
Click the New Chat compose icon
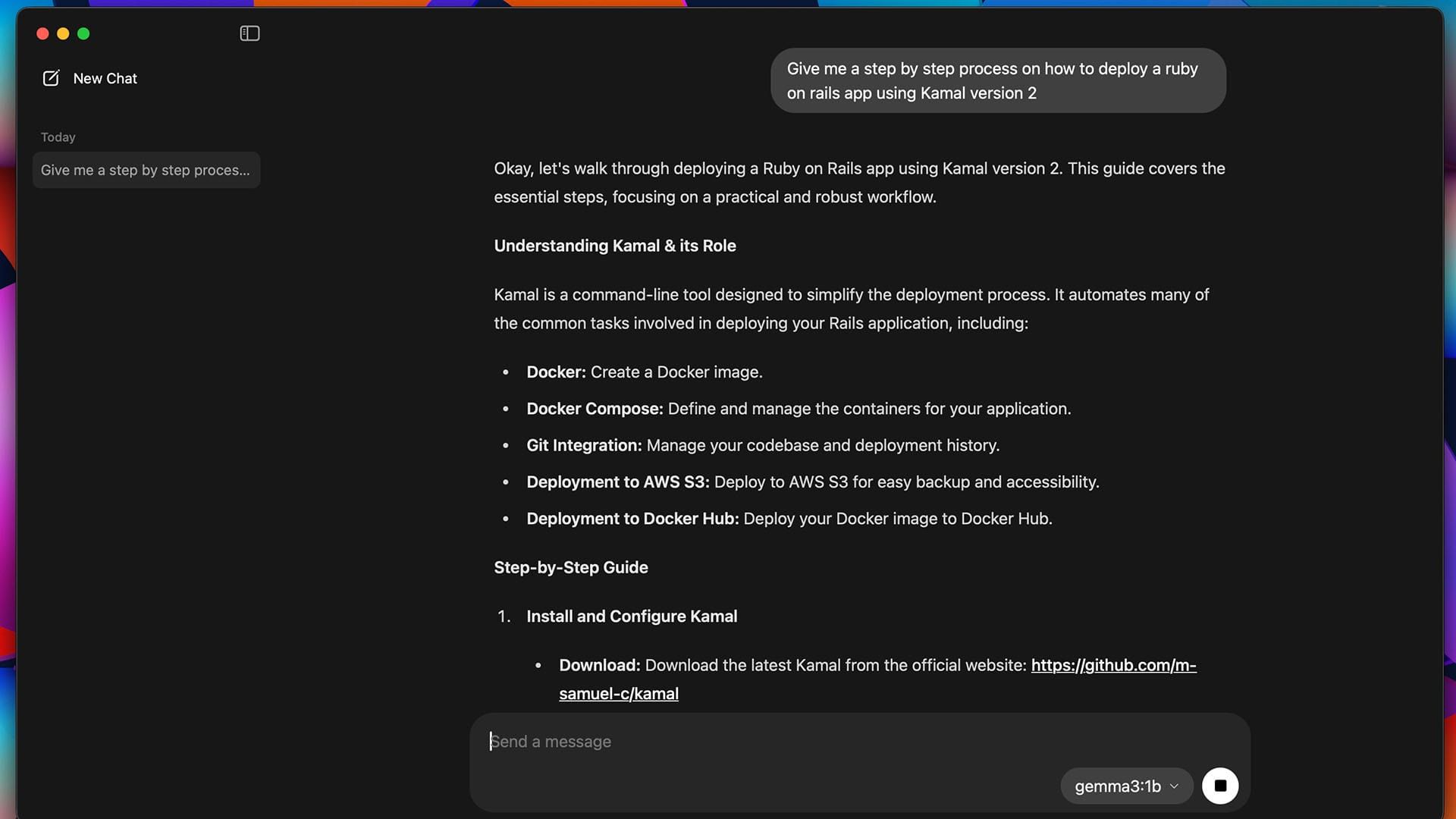[51, 78]
